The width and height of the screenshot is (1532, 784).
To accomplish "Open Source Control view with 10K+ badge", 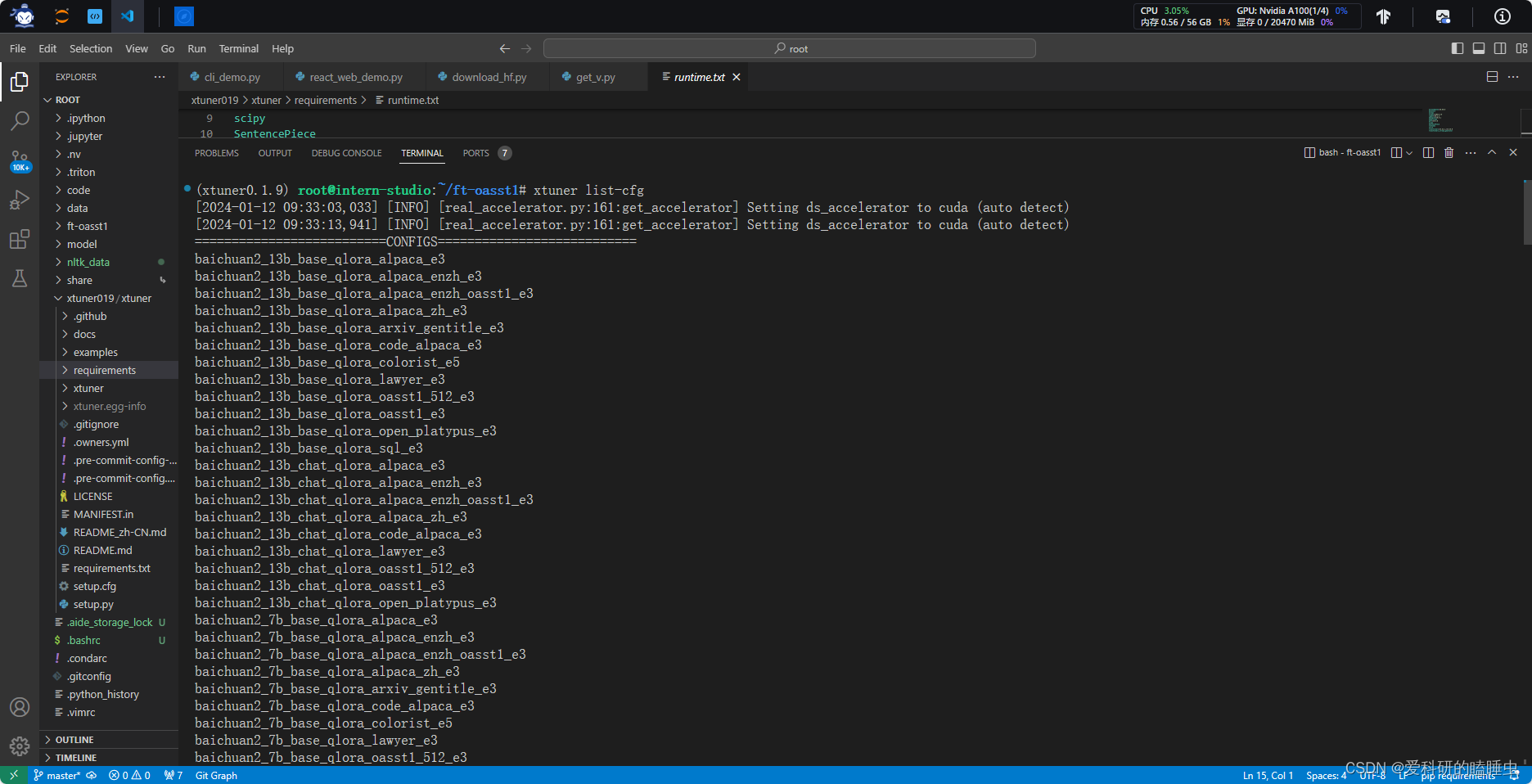I will [20, 160].
